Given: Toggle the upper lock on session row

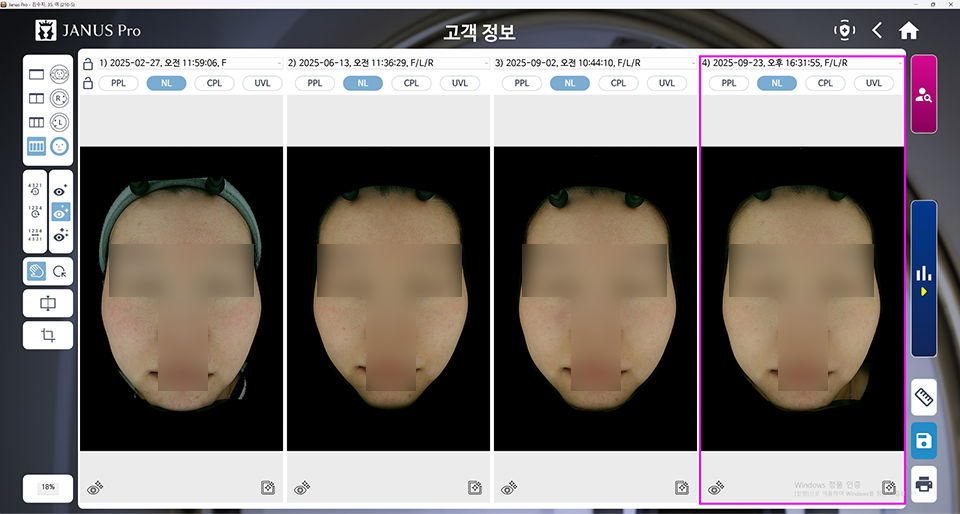Looking at the screenshot, I should (x=88, y=64).
